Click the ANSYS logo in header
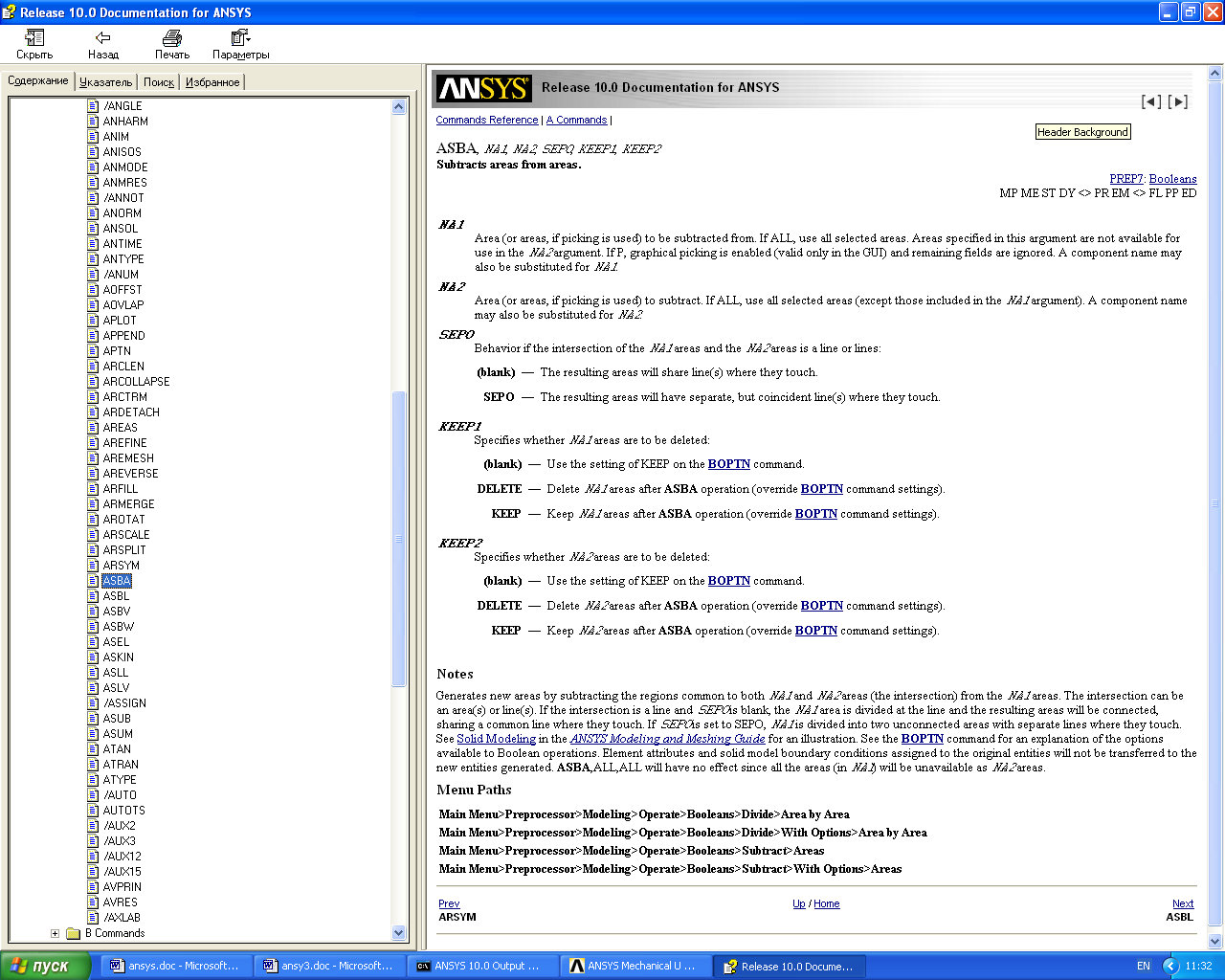This screenshot has width=1225, height=980. coord(484,88)
